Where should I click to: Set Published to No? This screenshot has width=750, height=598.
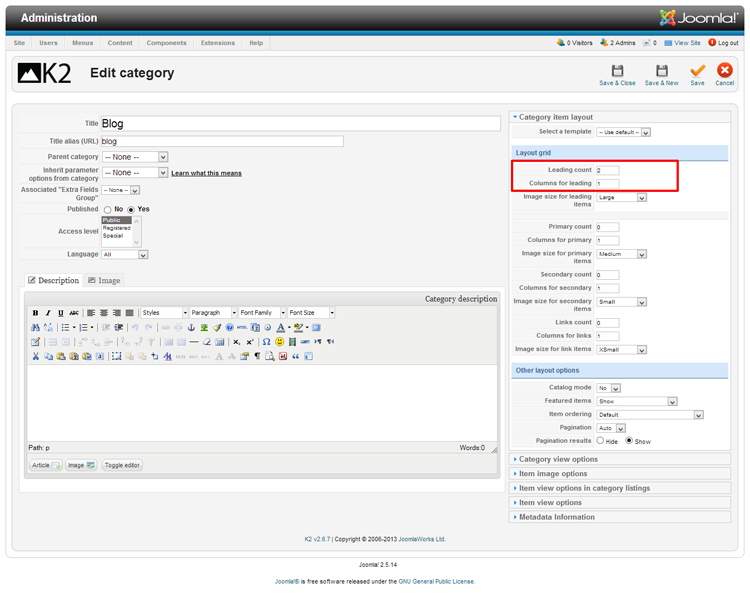click(107, 210)
